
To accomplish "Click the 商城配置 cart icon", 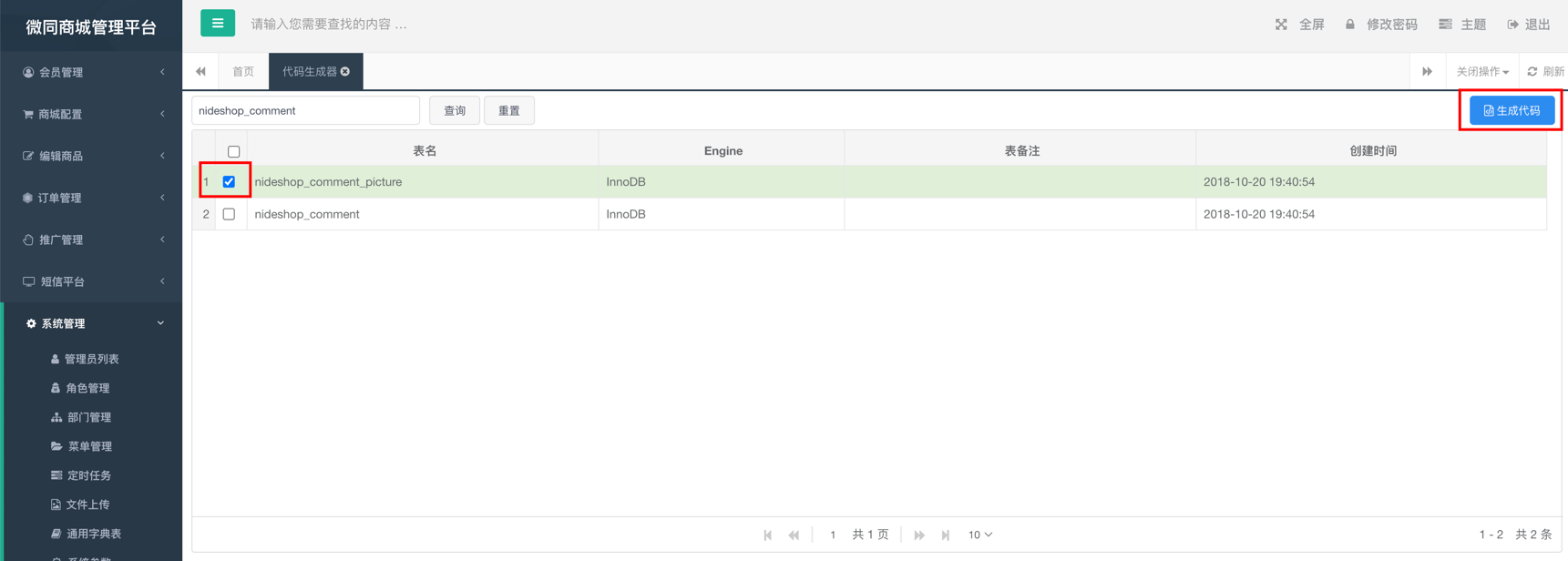I will (28, 114).
